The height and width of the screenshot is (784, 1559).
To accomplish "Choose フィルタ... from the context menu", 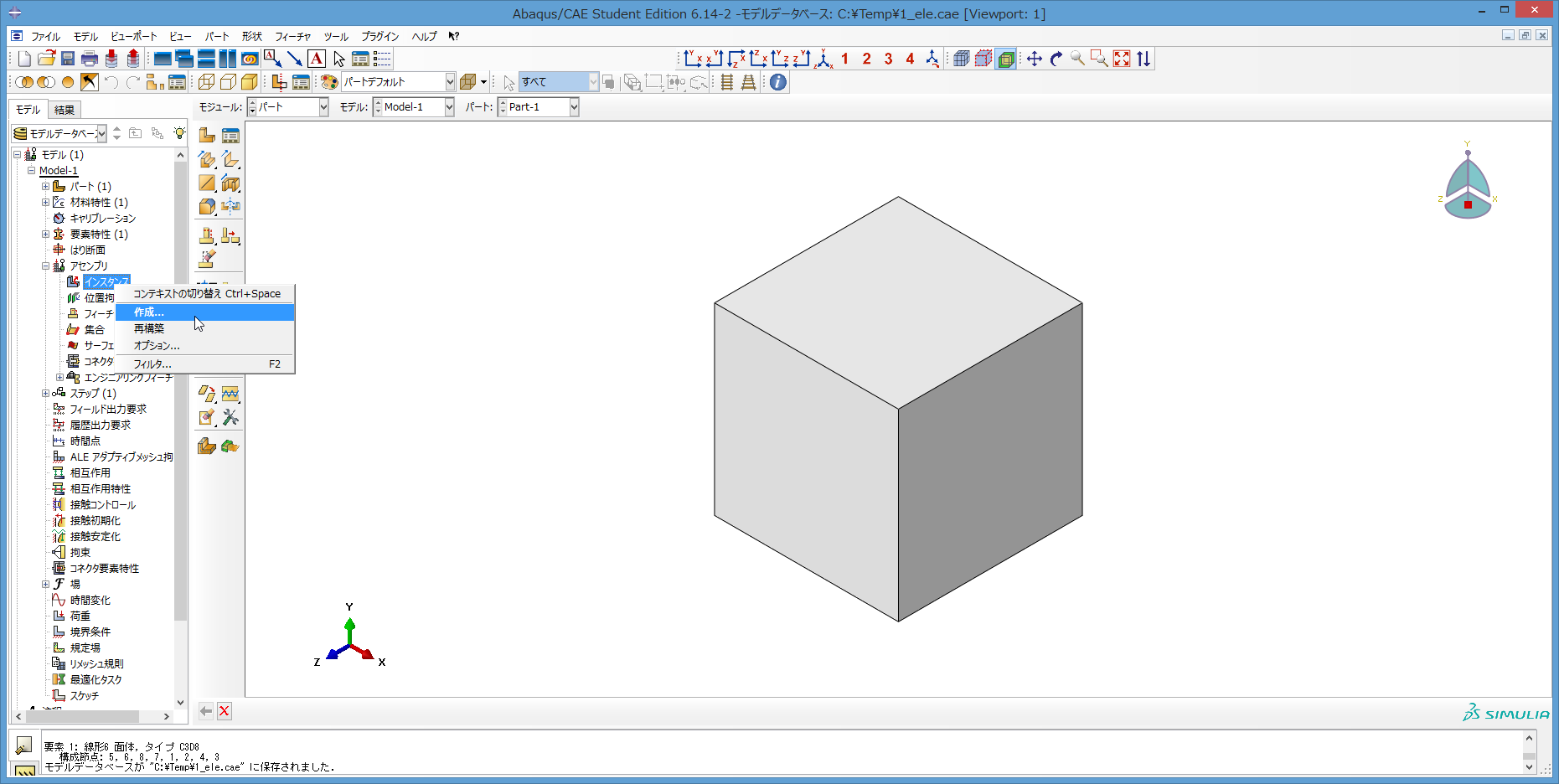I will (204, 364).
